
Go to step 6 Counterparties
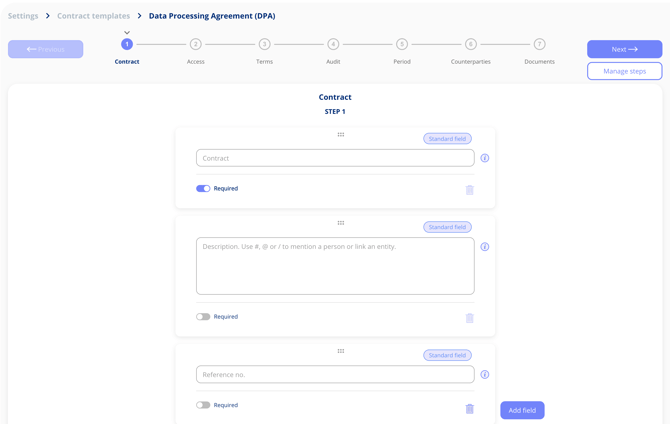tap(471, 44)
